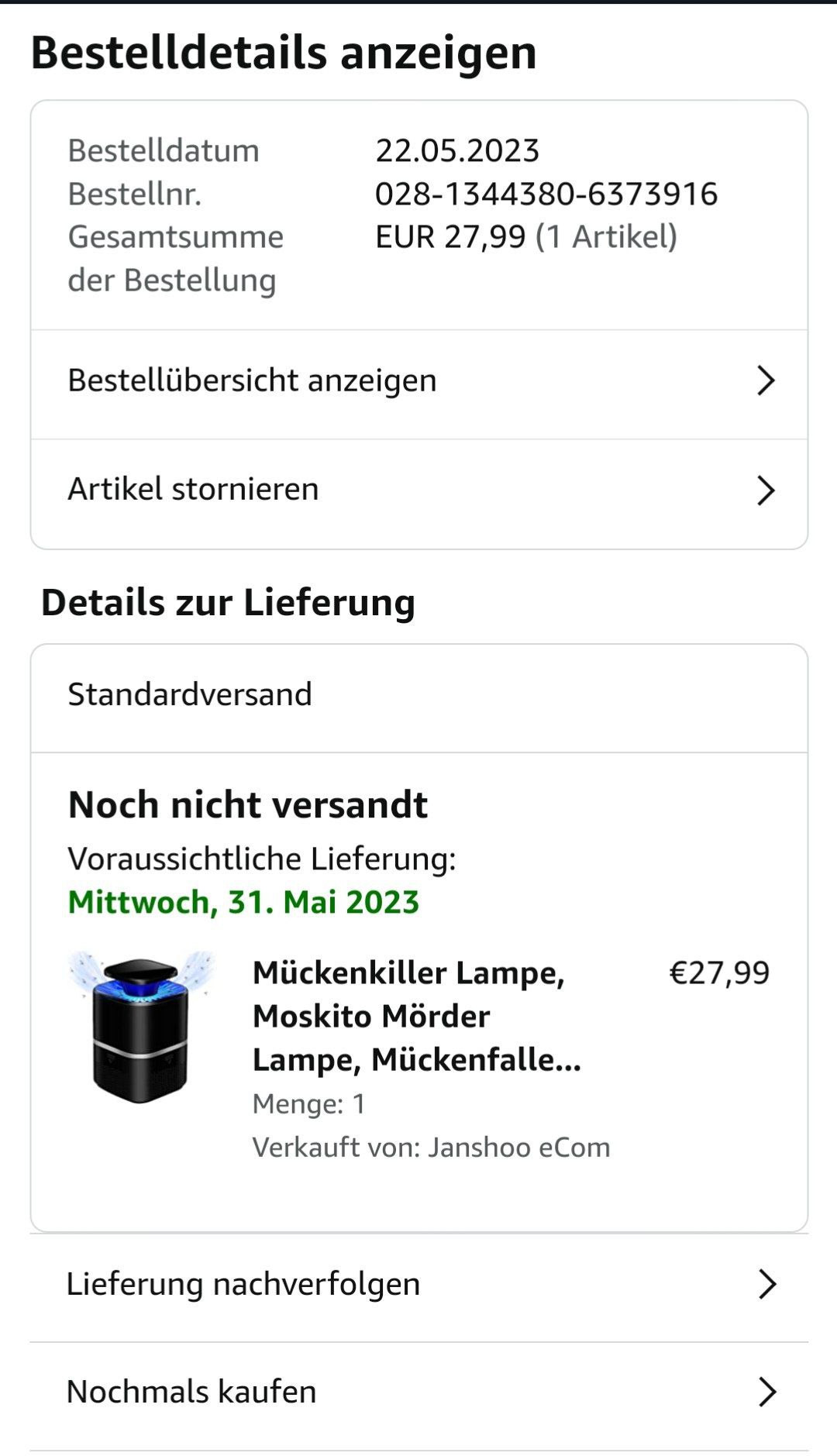Viewport: 837px width, 1456px height.
Task: Tap chevron arrow beside Artikel stornieren
Action: [x=766, y=490]
